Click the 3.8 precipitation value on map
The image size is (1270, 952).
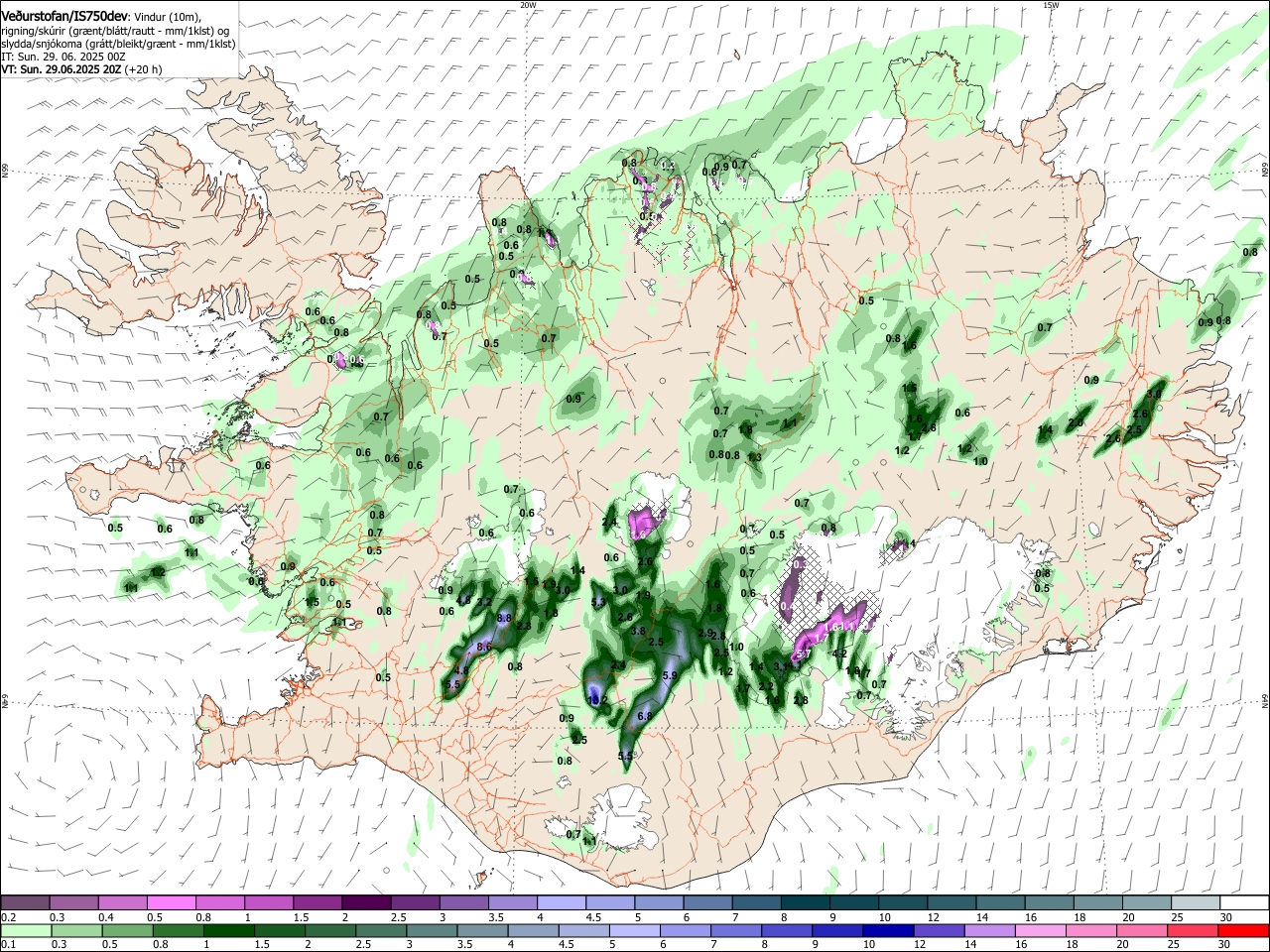pos(638,631)
